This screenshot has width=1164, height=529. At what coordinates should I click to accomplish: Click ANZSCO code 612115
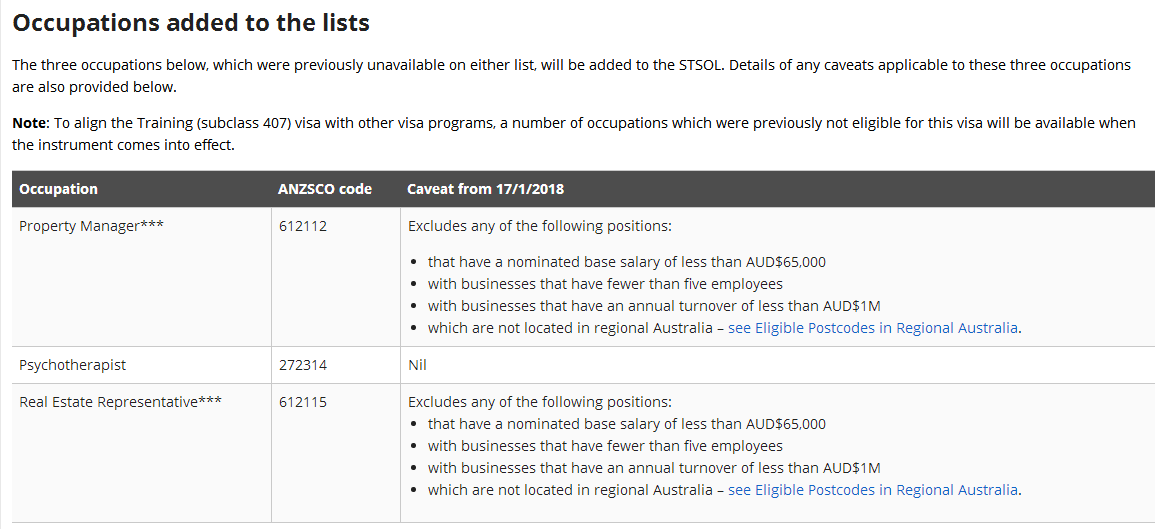pos(303,402)
